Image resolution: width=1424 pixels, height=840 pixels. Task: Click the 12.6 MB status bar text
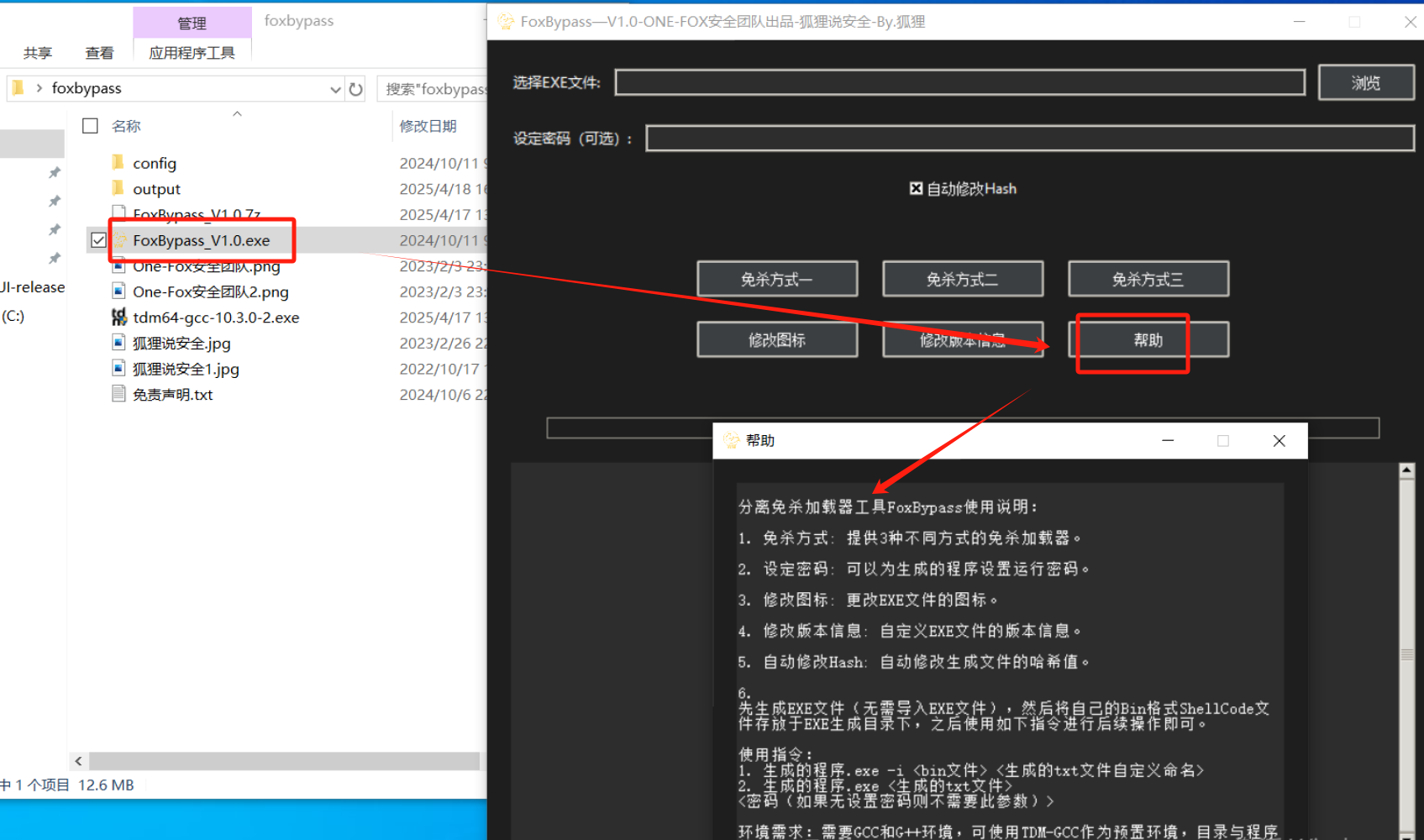click(106, 785)
